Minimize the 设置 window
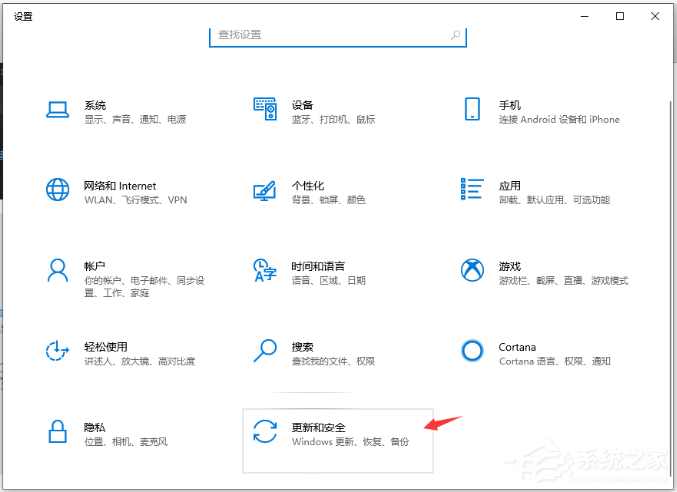This screenshot has width=677, height=492. 585,16
